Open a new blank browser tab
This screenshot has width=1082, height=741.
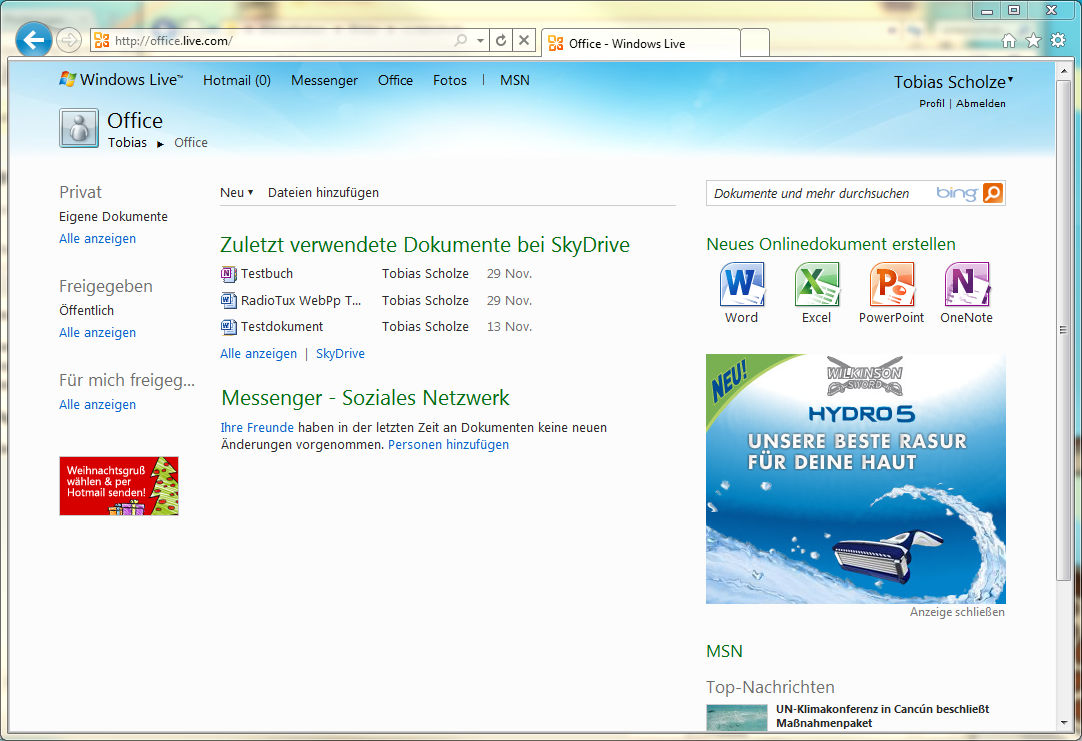coord(755,43)
